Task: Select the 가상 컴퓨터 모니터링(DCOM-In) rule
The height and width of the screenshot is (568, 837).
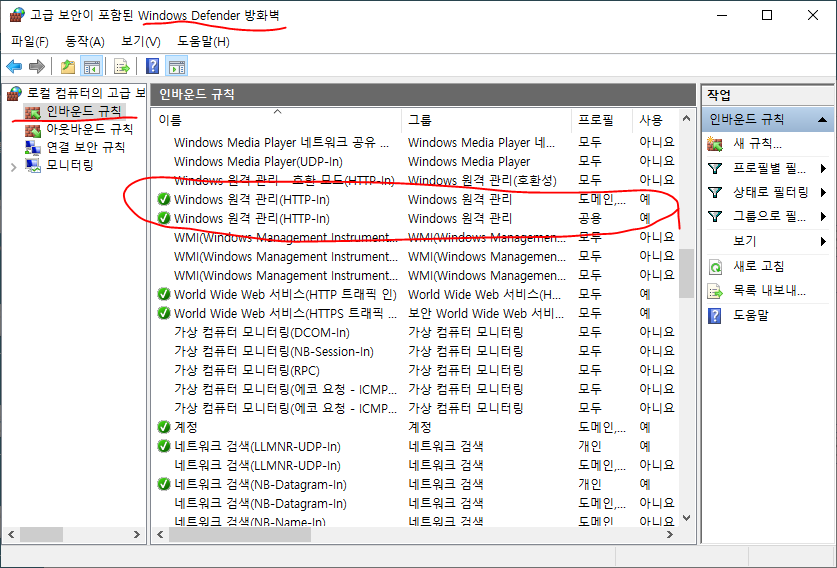Action: 416,333
